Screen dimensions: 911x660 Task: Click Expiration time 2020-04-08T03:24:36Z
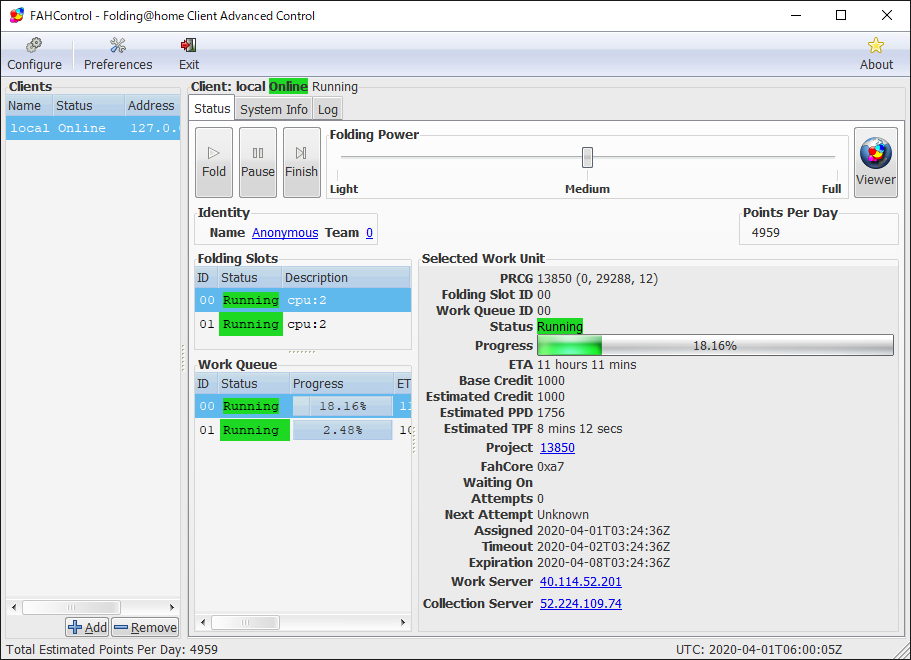(604, 562)
